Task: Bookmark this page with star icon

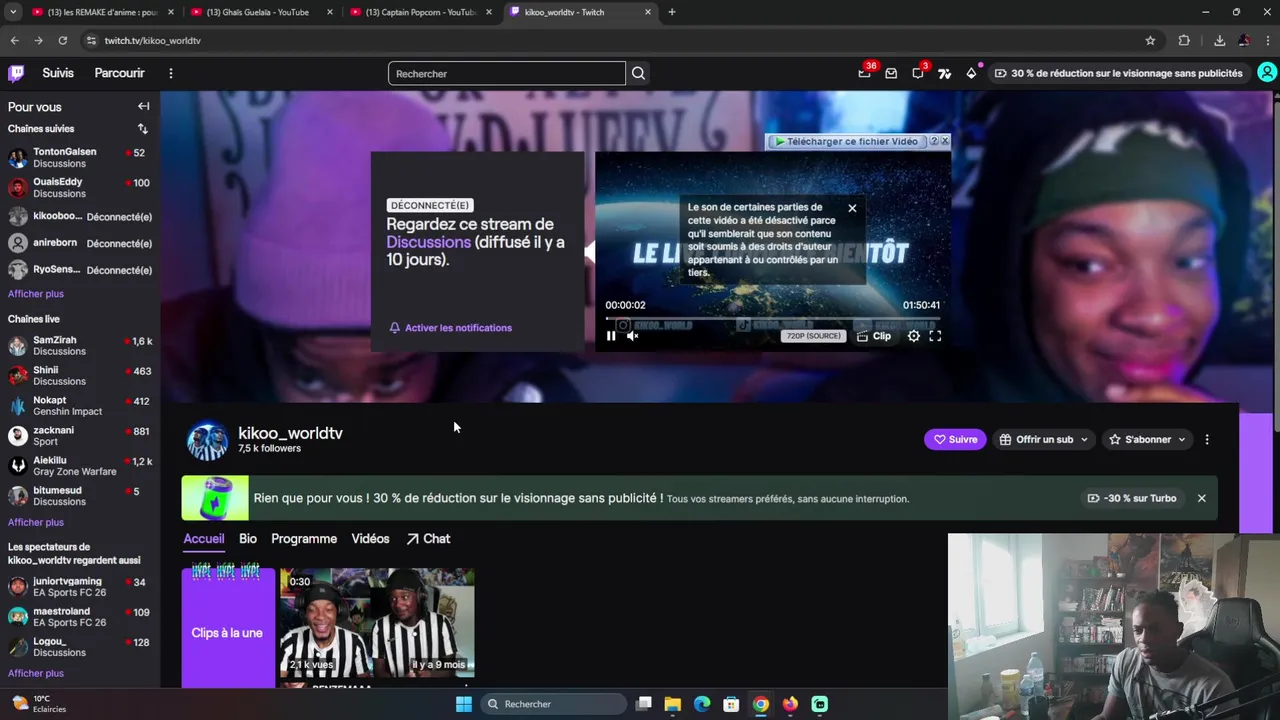Action: pyautogui.click(x=1150, y=40)
